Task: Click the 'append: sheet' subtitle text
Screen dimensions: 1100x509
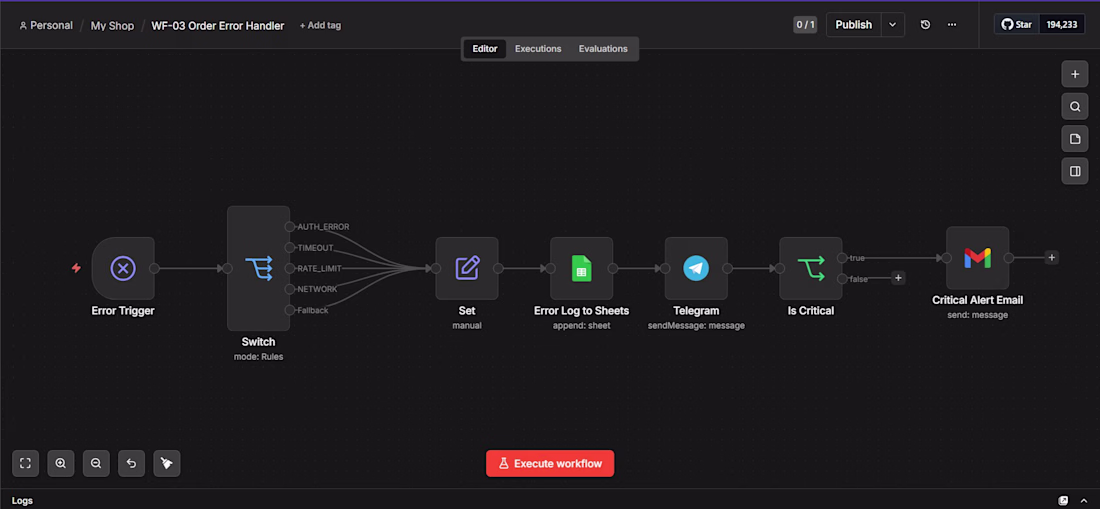Action: click(x=582, y=325)
